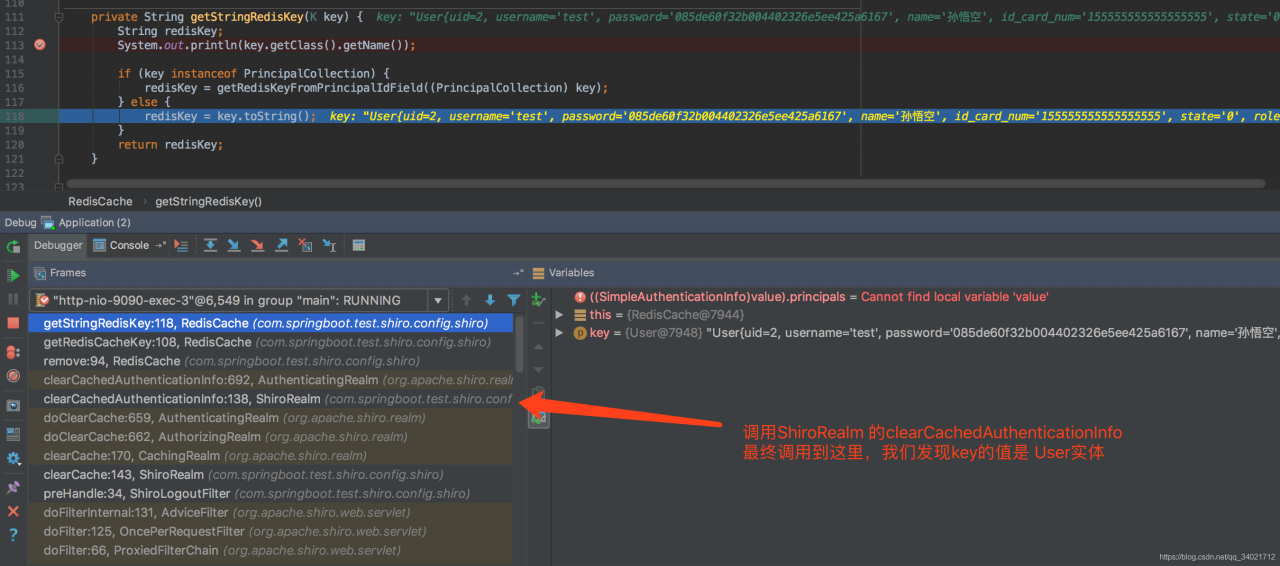Select frame doFilter:66, ProxiedFilterChain
Screen dimensions: 1280x566
click(271, 550)
